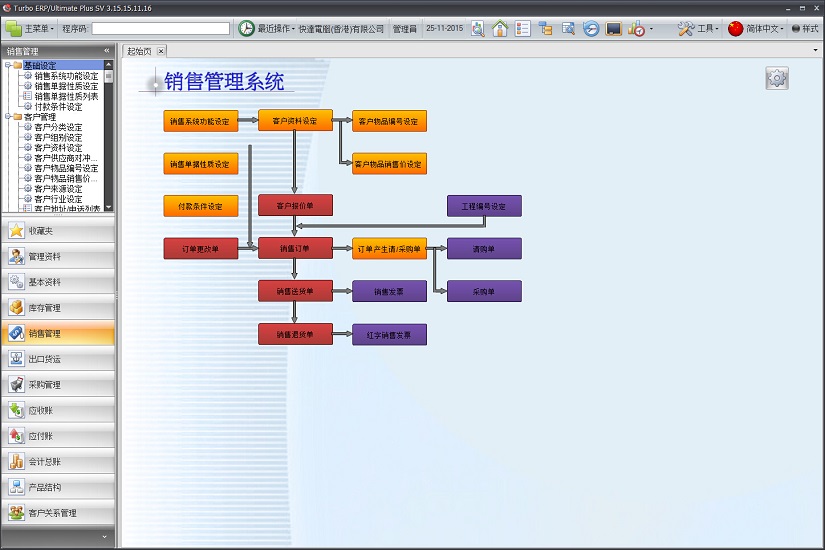Open dropdown arrow beside chart clock icon
The width and height of the screenshot is (825, 550).
(x=651, y=29)
